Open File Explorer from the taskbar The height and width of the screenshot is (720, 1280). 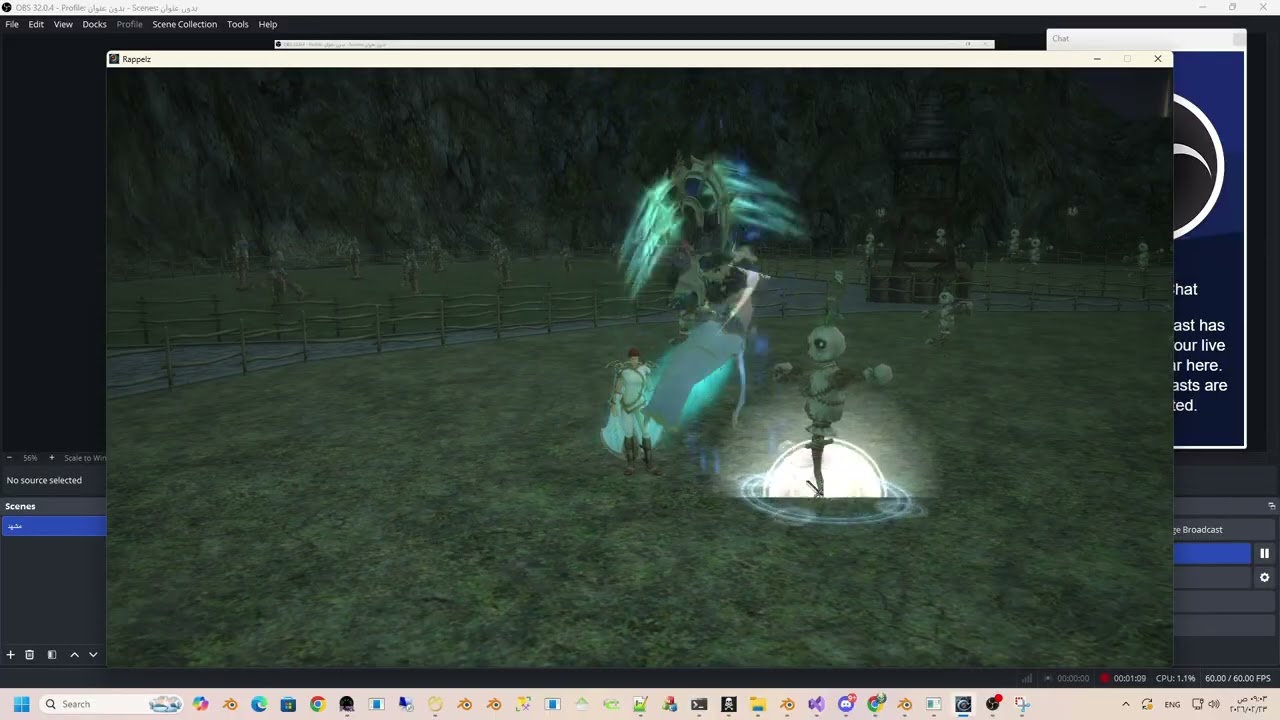click(x=757, y=704)
